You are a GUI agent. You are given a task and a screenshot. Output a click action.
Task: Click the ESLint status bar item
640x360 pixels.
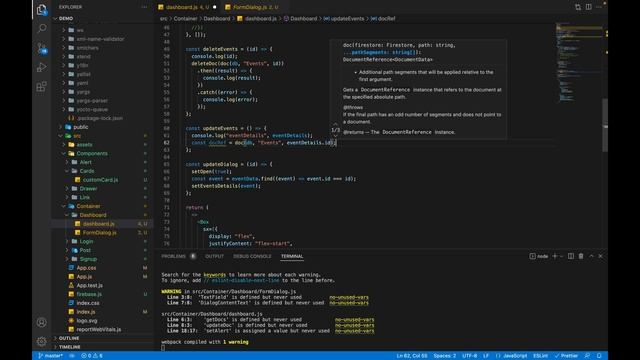coord(540,356)
